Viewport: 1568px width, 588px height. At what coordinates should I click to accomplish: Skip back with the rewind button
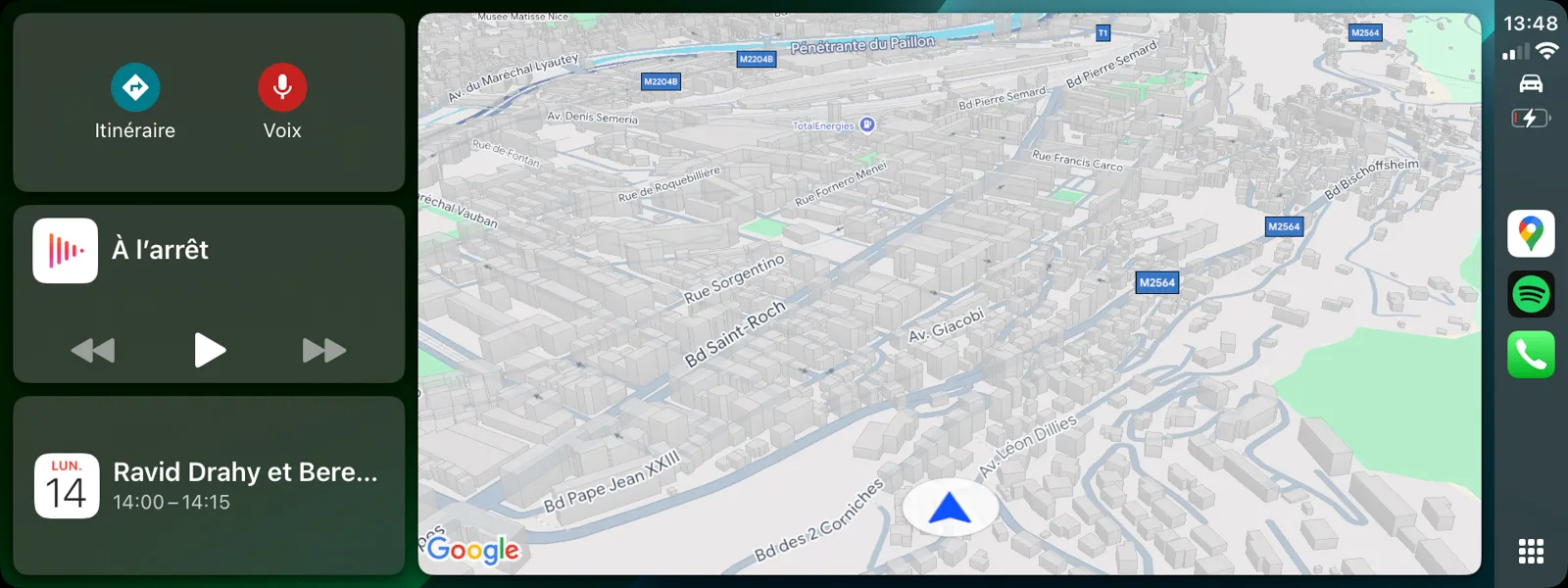click(93, 350)
